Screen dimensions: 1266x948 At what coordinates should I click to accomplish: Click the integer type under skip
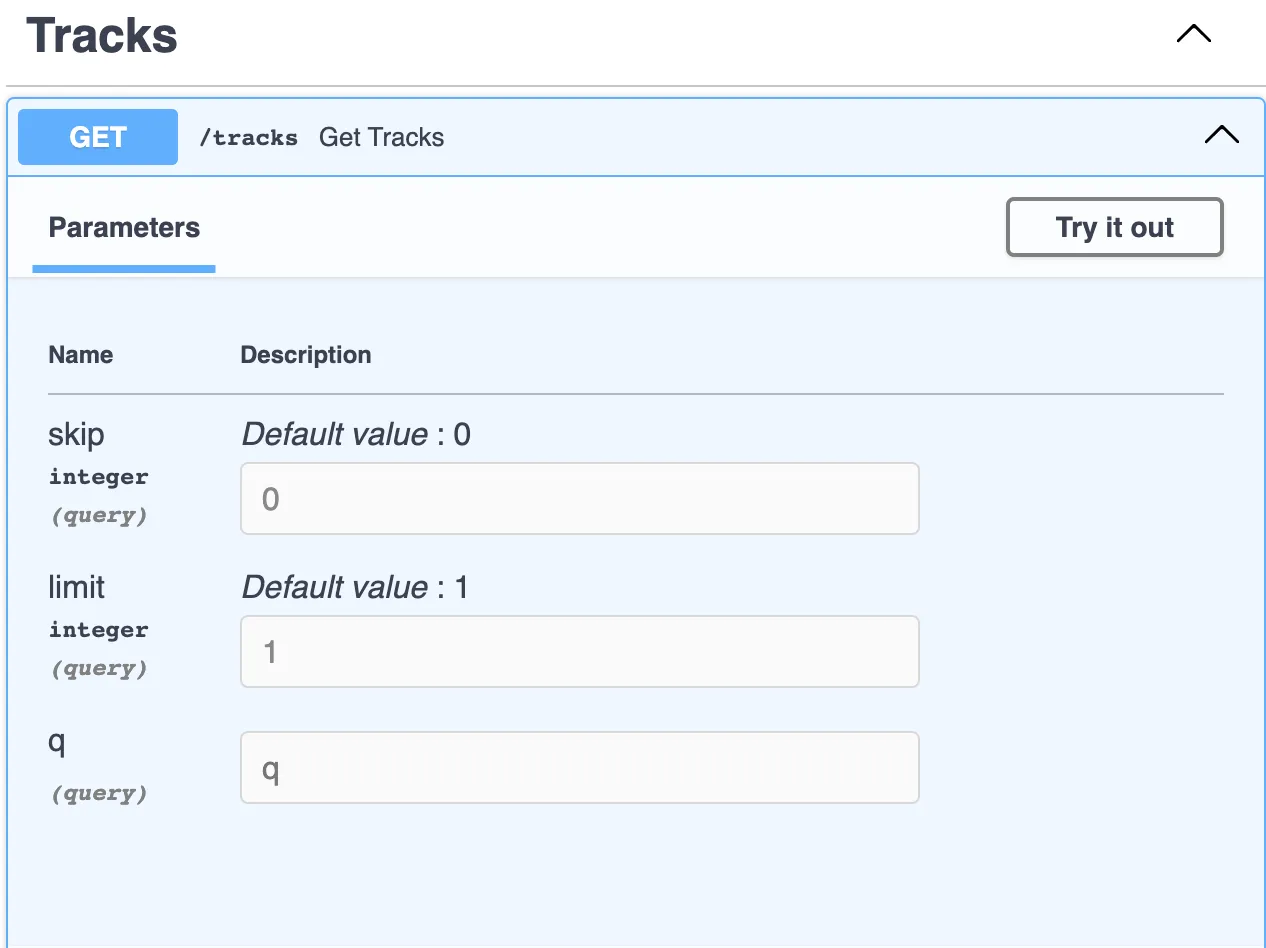click(98, 477)
